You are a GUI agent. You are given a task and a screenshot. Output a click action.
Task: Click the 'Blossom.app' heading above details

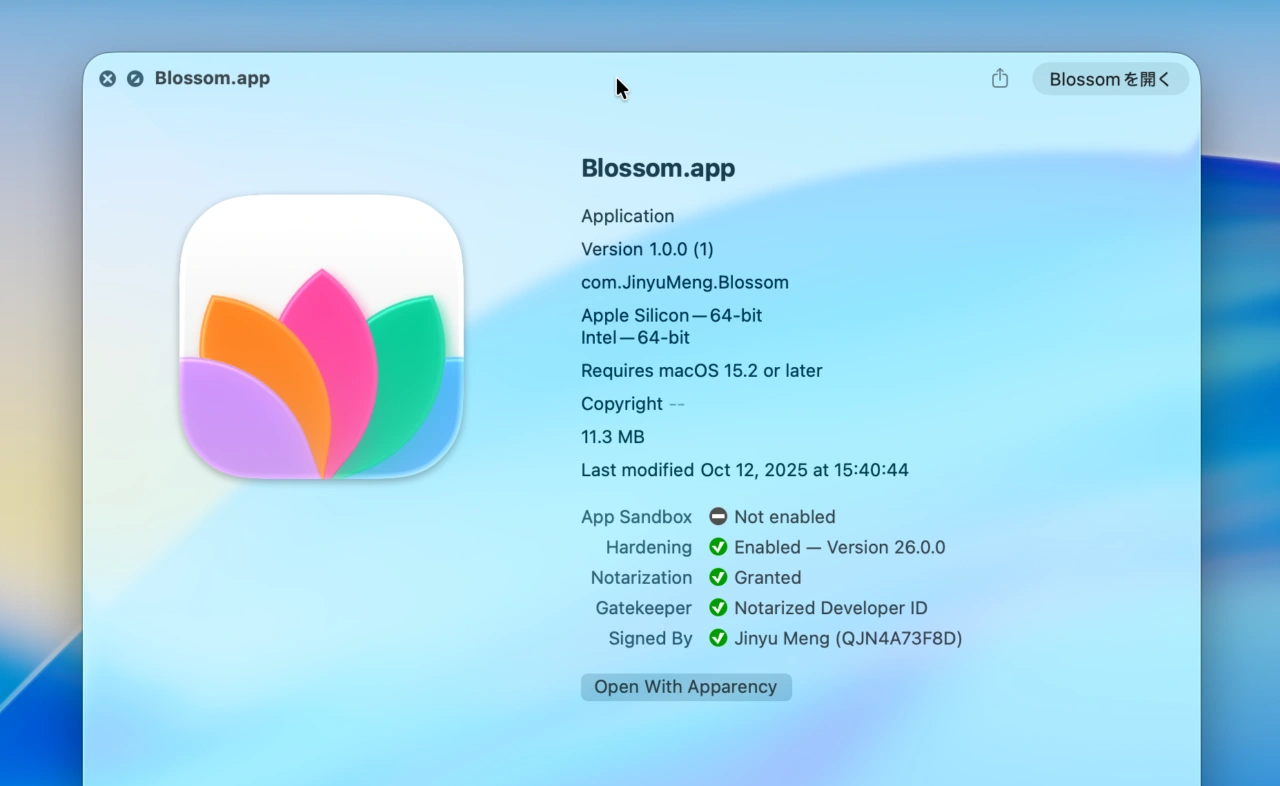[658, 168]
